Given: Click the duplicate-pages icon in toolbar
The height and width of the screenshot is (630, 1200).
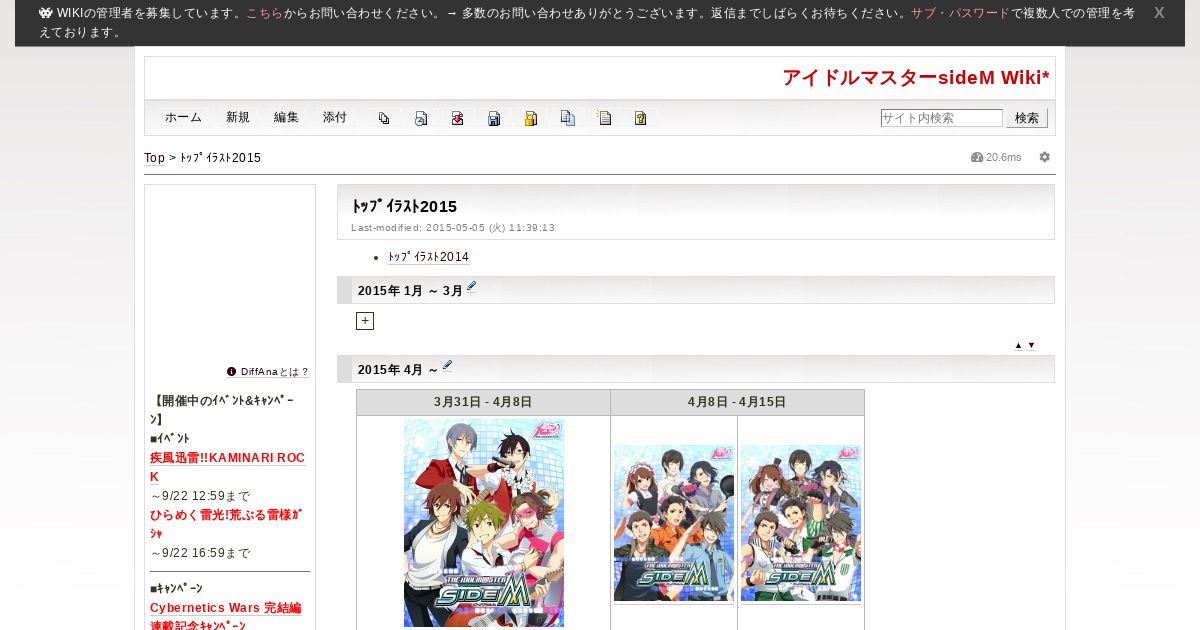Looking at the screenshot, I should (384, 118).
